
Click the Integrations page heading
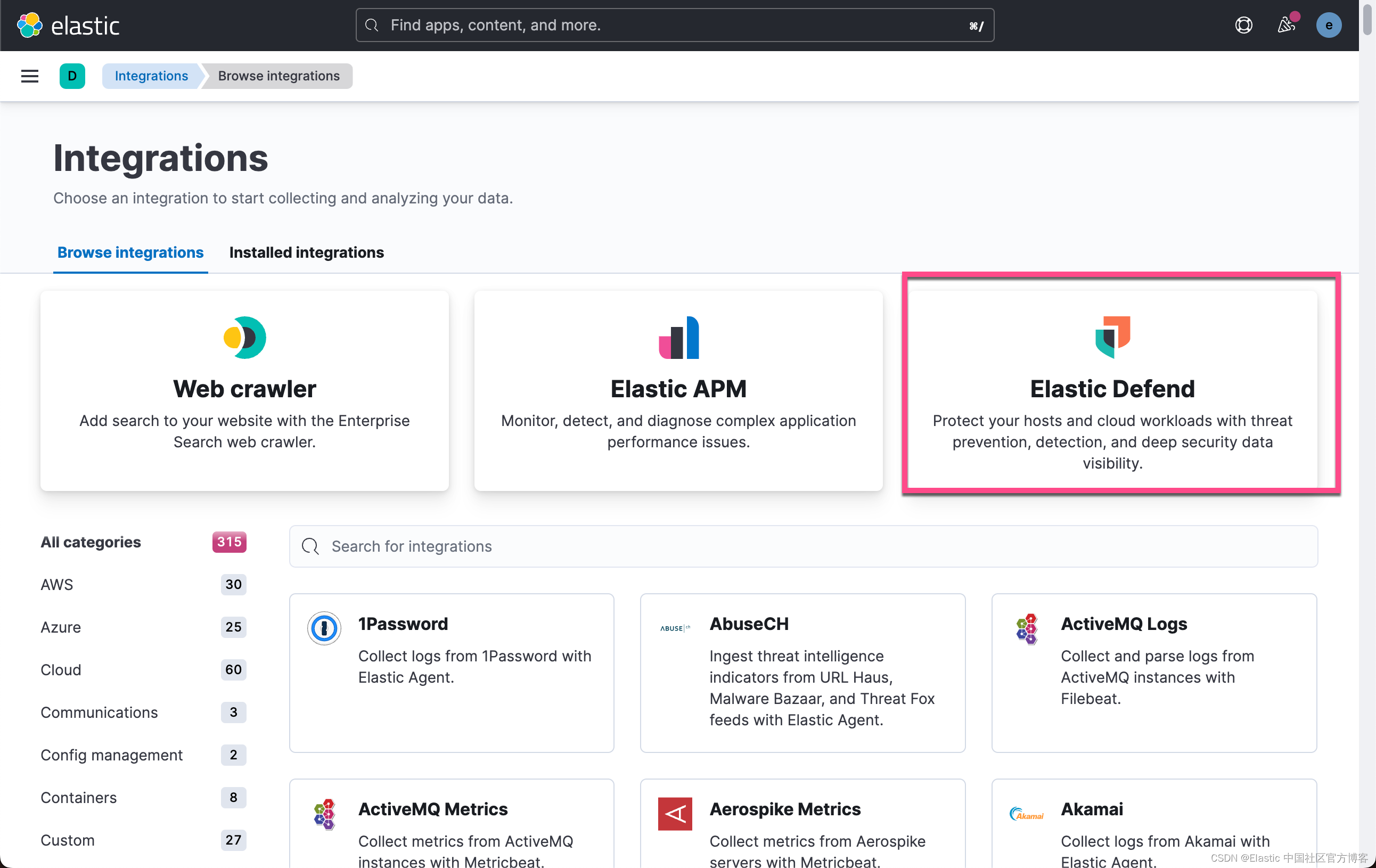coord(161,158)
